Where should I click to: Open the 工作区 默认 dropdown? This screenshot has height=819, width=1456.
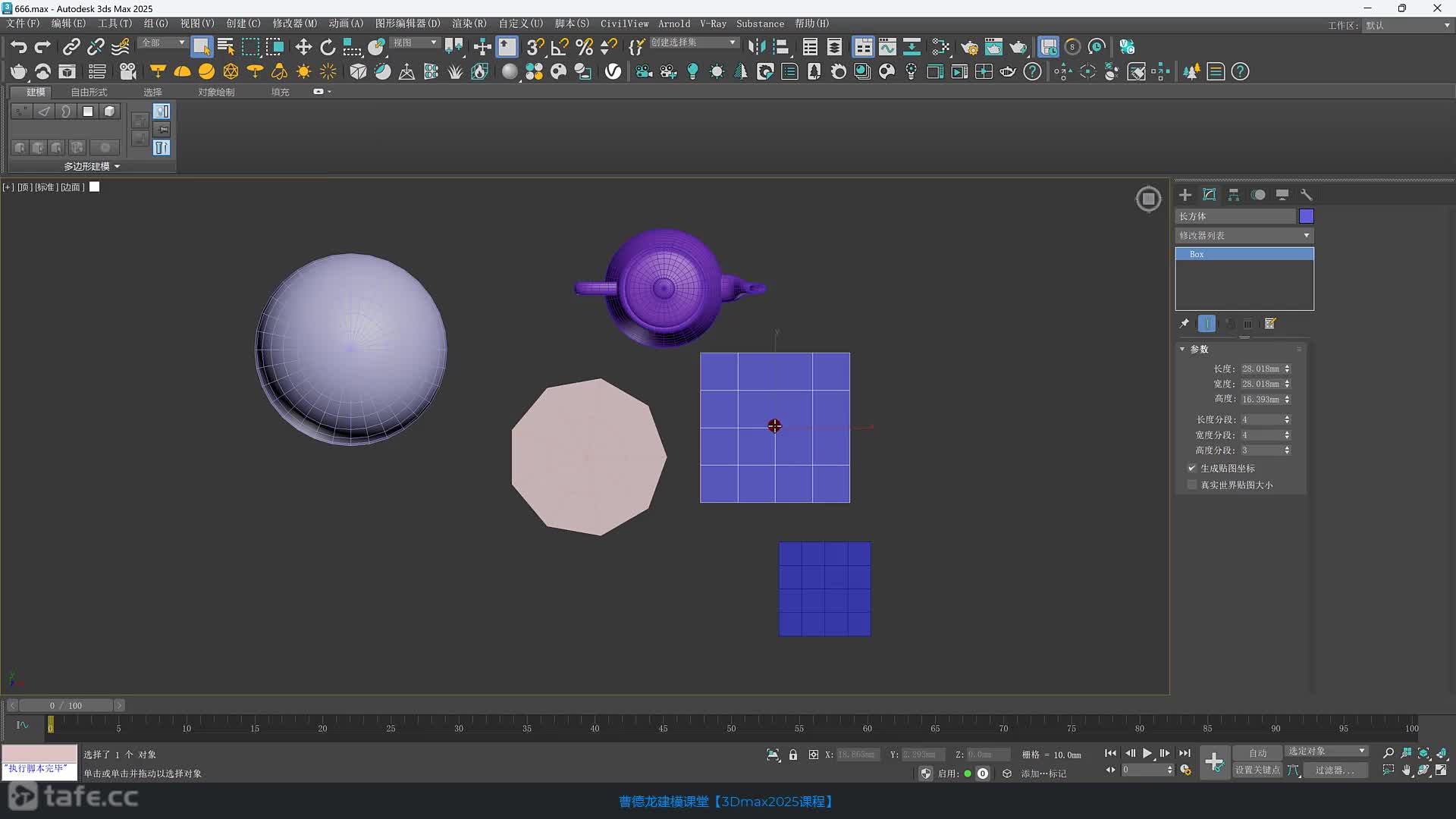[x=1407, y=25]
